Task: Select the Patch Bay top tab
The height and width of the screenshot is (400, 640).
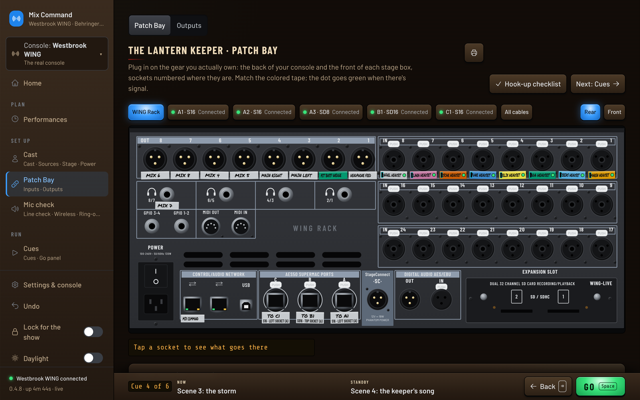Action: tap(150, 25)
